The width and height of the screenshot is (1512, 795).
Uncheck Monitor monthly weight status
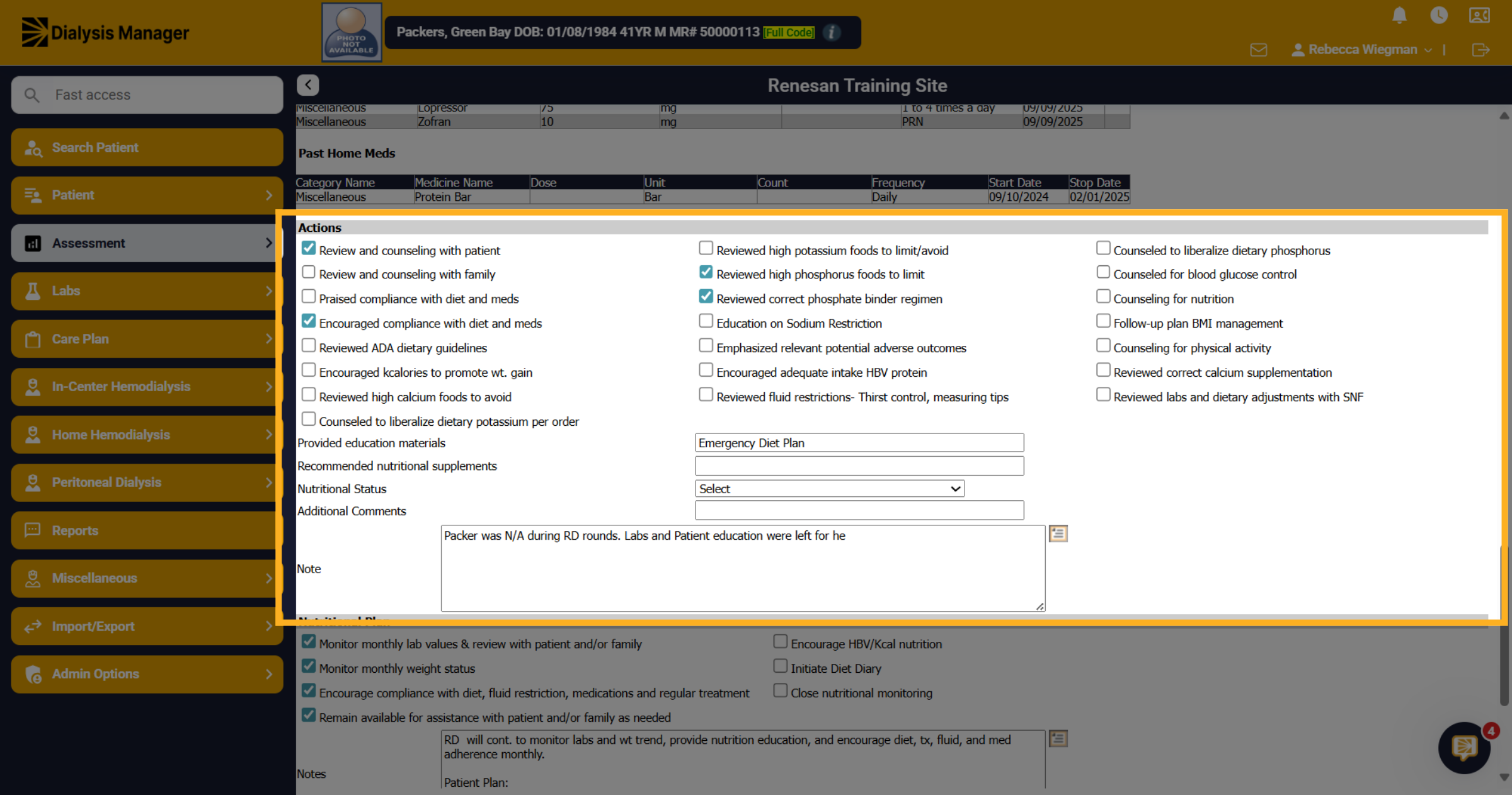coord(309,666)
